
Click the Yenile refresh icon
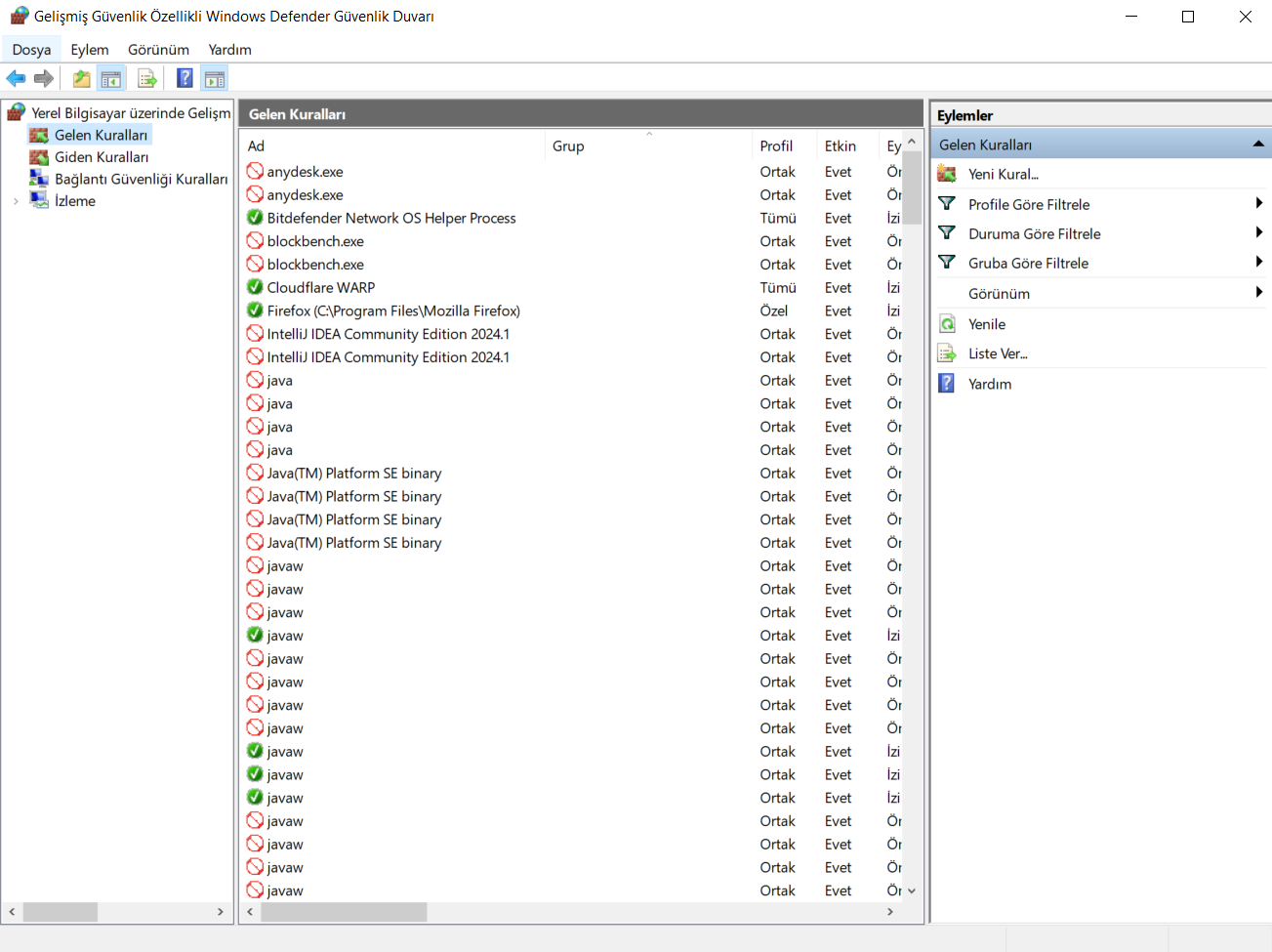pyautogui.click(x=947, y=324)
